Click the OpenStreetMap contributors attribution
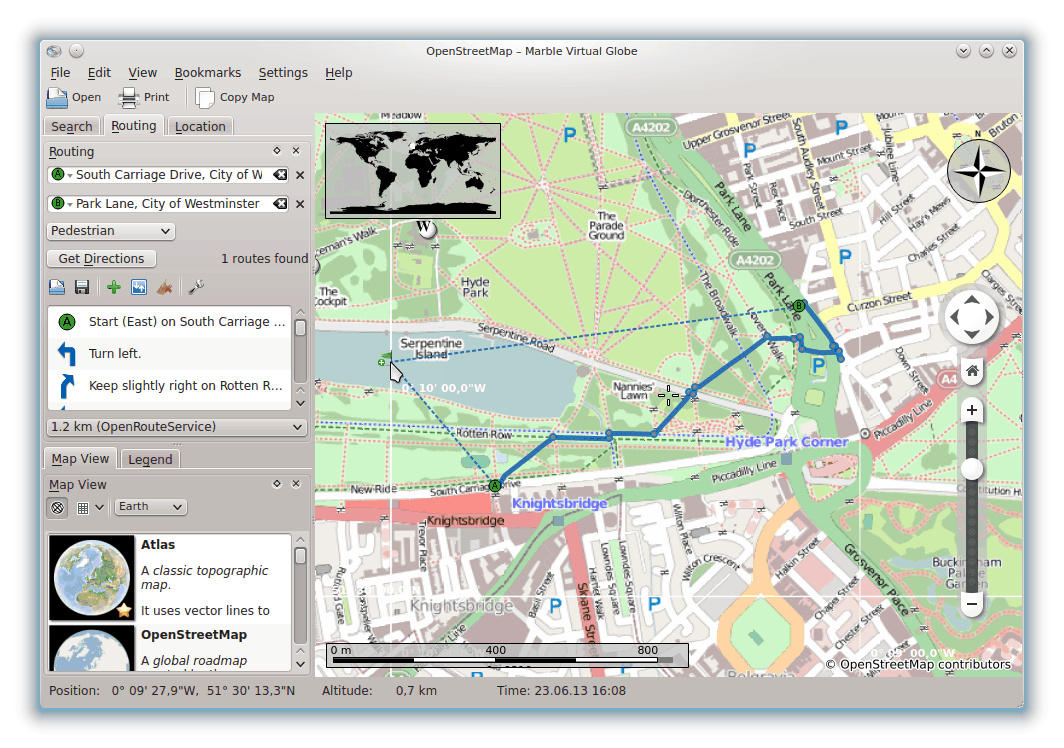Image resolution: width=1064 pixels, height=748 pixels. [x=918, y=665]
